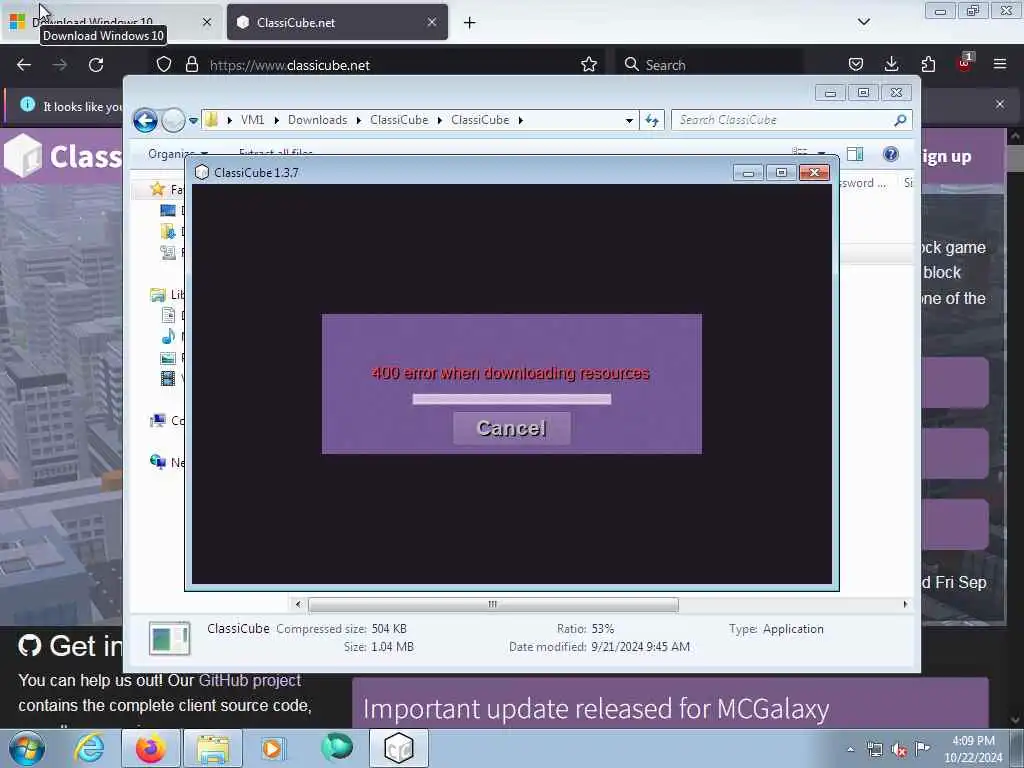Bookmark this page with the star
Screen dimensions: 1024x768
[588, 65]
